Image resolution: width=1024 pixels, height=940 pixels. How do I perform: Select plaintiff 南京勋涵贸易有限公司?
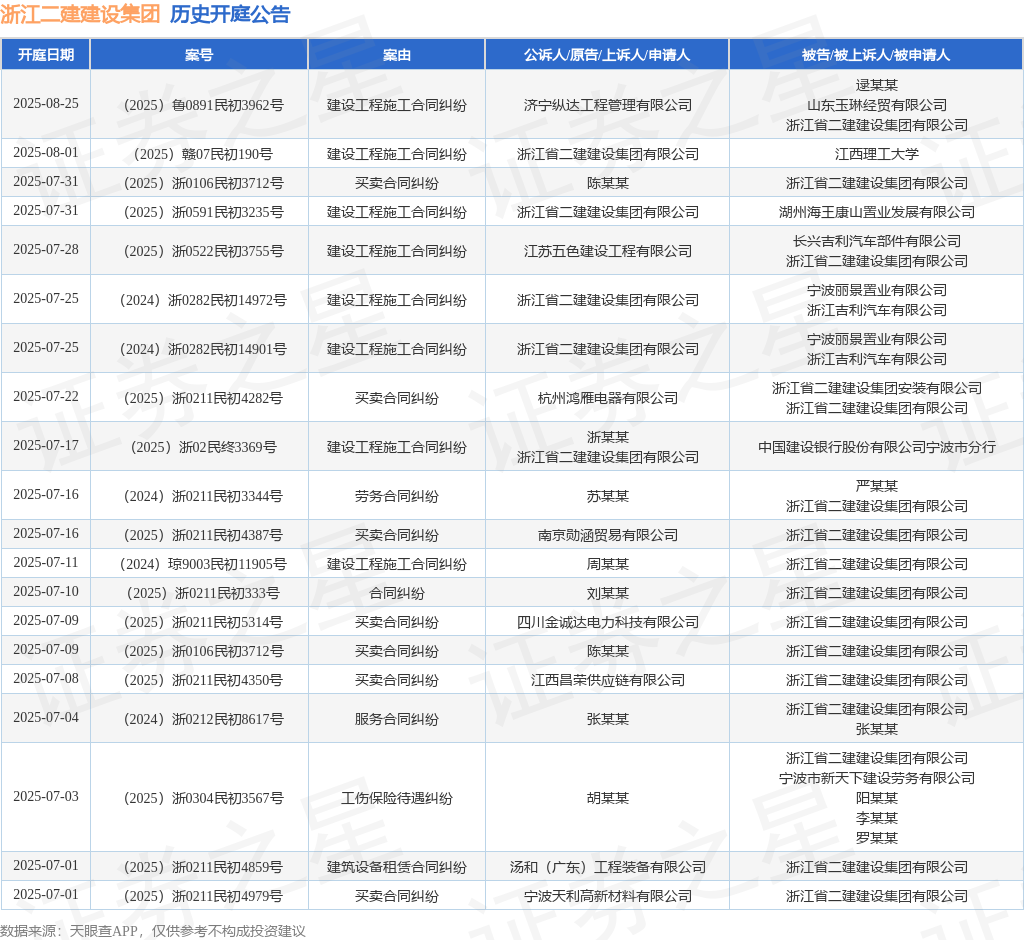point(607,535)
